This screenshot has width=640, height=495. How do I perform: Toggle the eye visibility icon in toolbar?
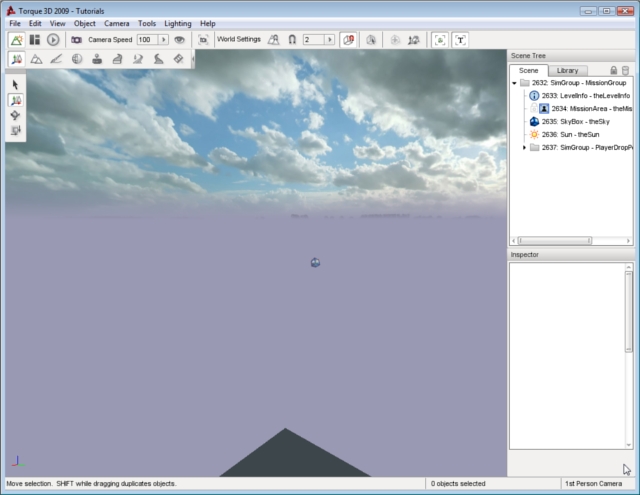pos(179,40)
